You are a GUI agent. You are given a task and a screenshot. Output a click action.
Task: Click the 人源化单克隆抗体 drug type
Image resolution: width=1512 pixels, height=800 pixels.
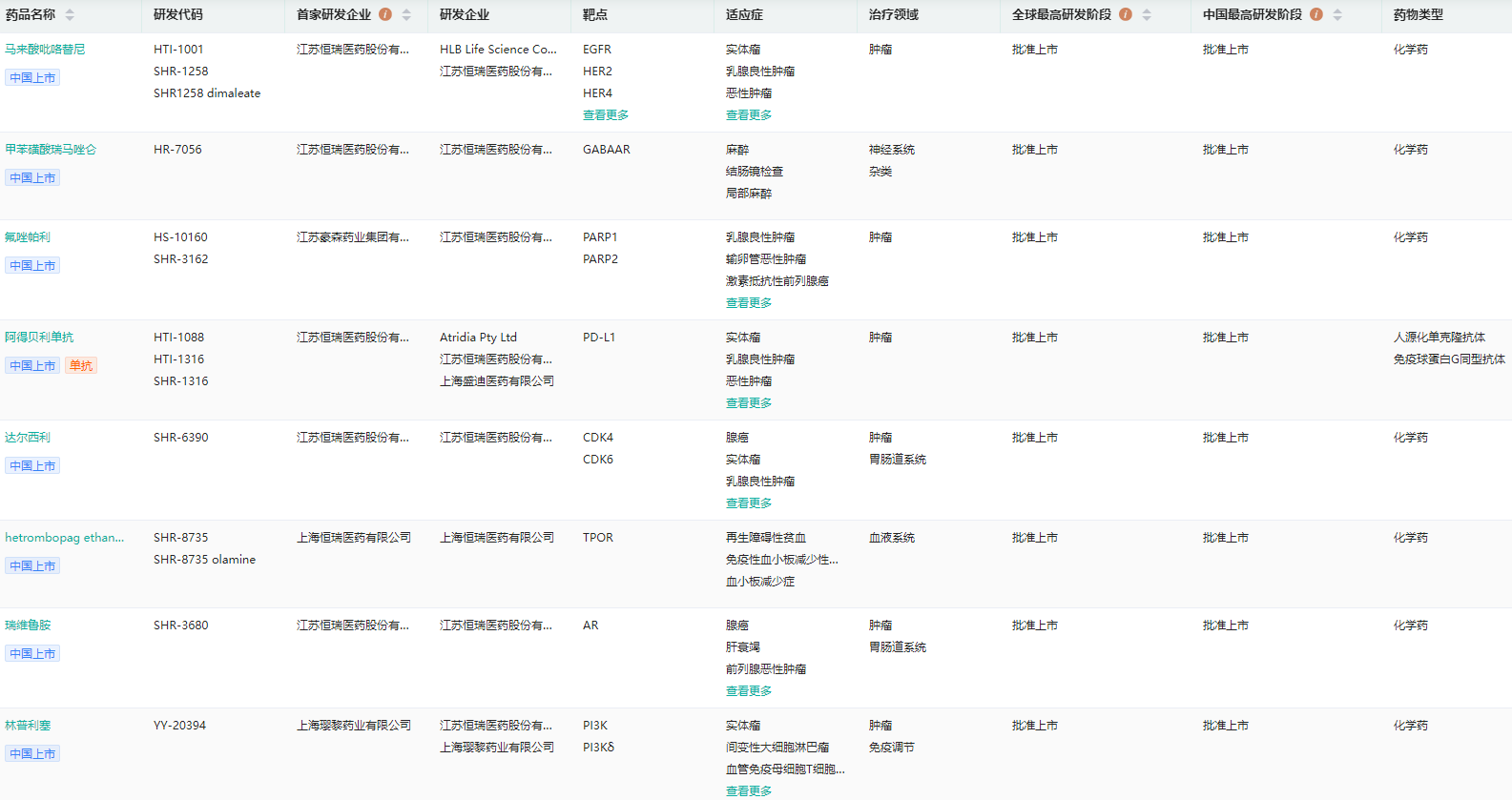pos(1440,338)
